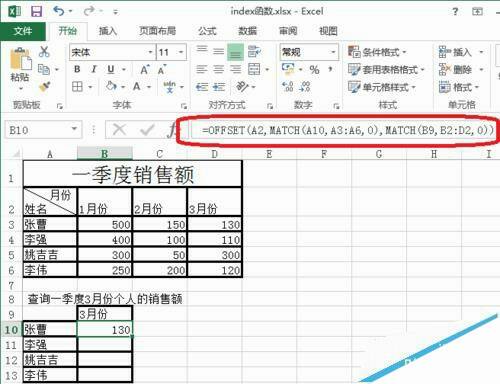Image resolution: width=500 pixels, height=384 pixels.
Task: Click the Copy icon under scissors
Action: (x=44, y=69)
